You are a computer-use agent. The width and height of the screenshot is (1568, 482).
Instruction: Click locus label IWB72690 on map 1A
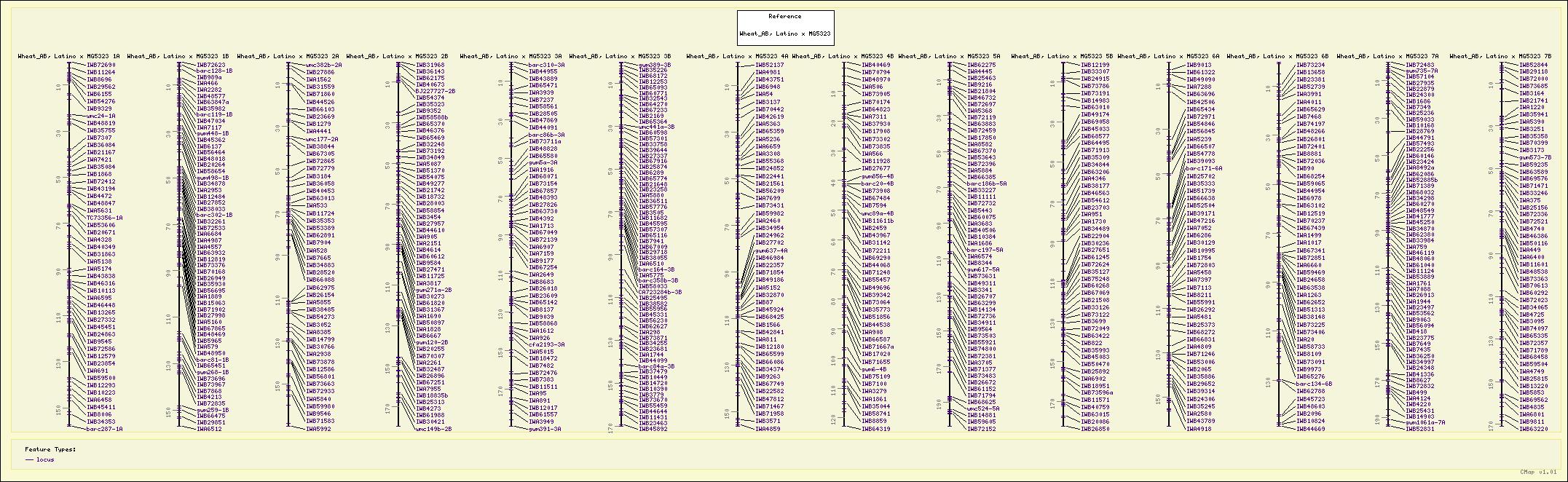[x=101, y=65]
